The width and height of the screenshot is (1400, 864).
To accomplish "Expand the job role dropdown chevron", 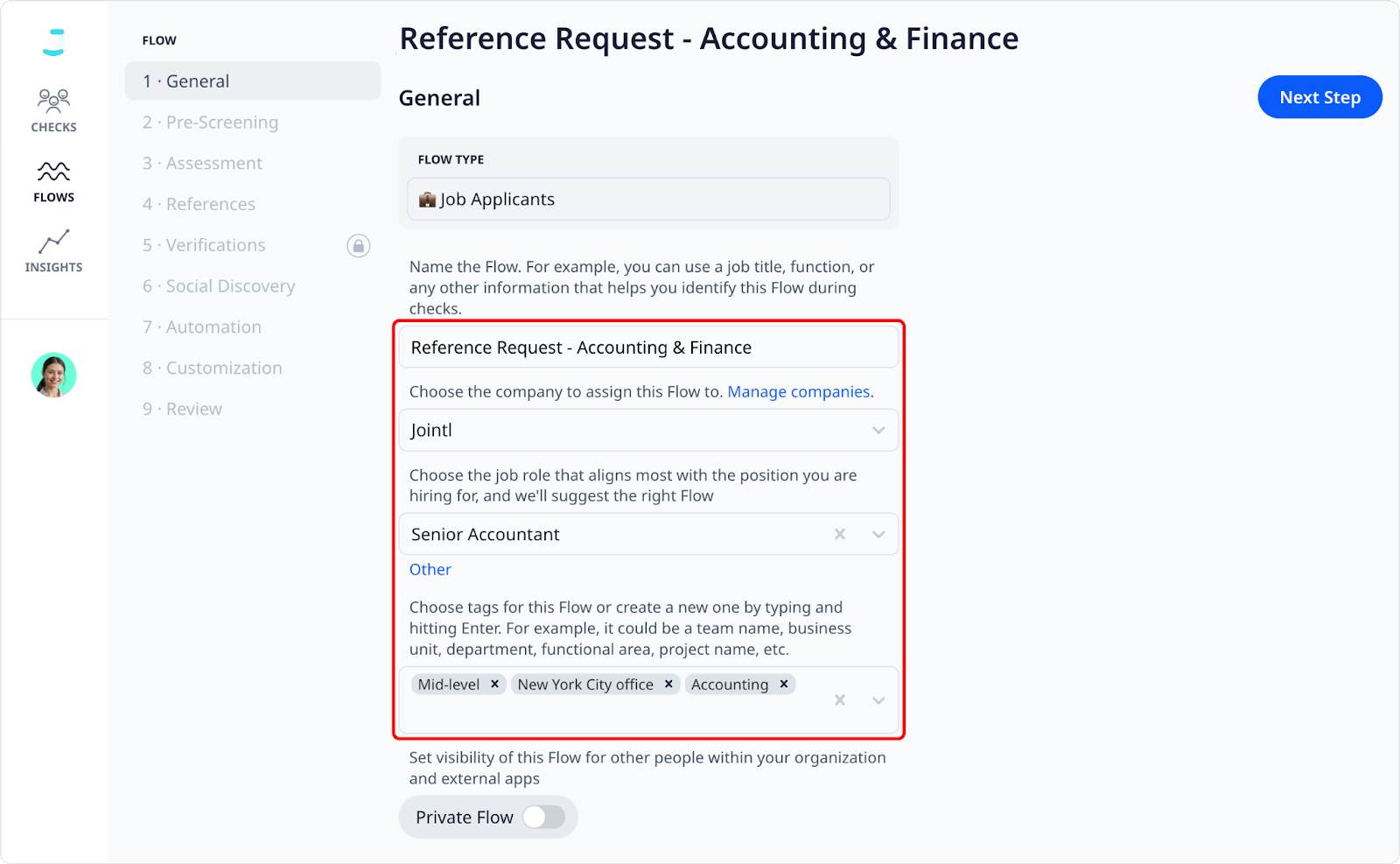I will pos(878,534).
